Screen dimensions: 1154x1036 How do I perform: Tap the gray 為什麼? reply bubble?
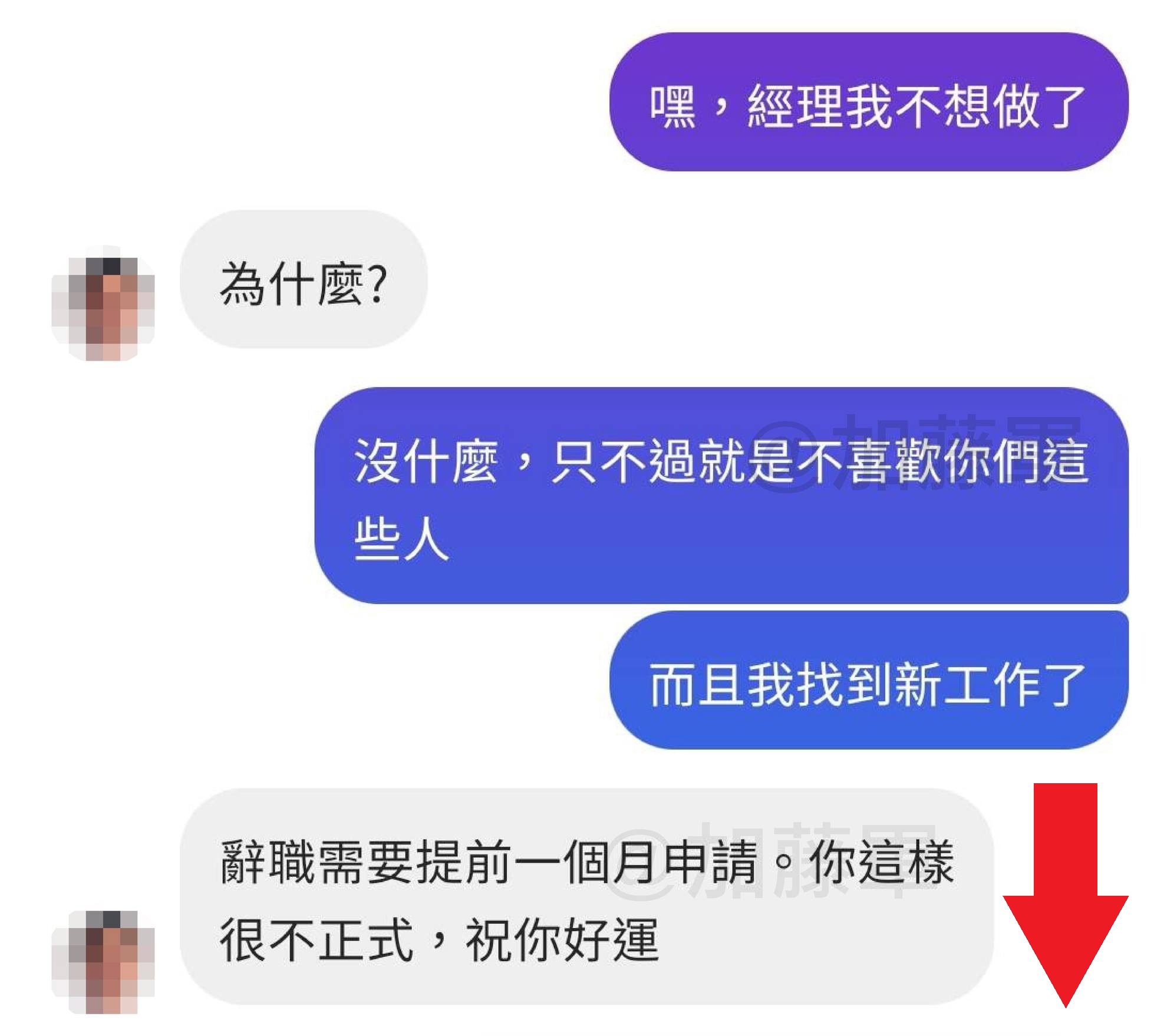[x=304, y=279]
